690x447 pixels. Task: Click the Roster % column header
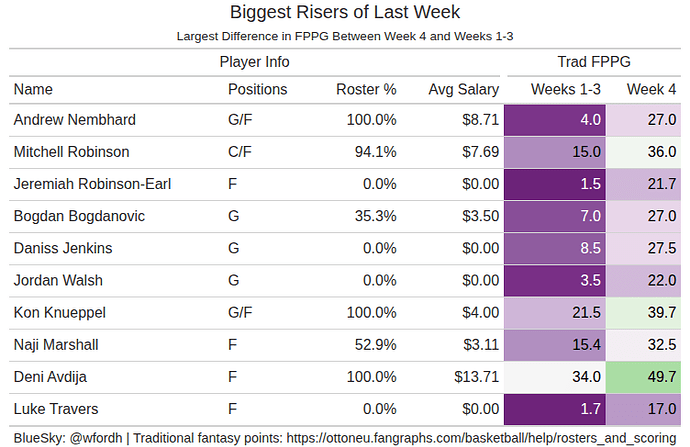point(366,89)
